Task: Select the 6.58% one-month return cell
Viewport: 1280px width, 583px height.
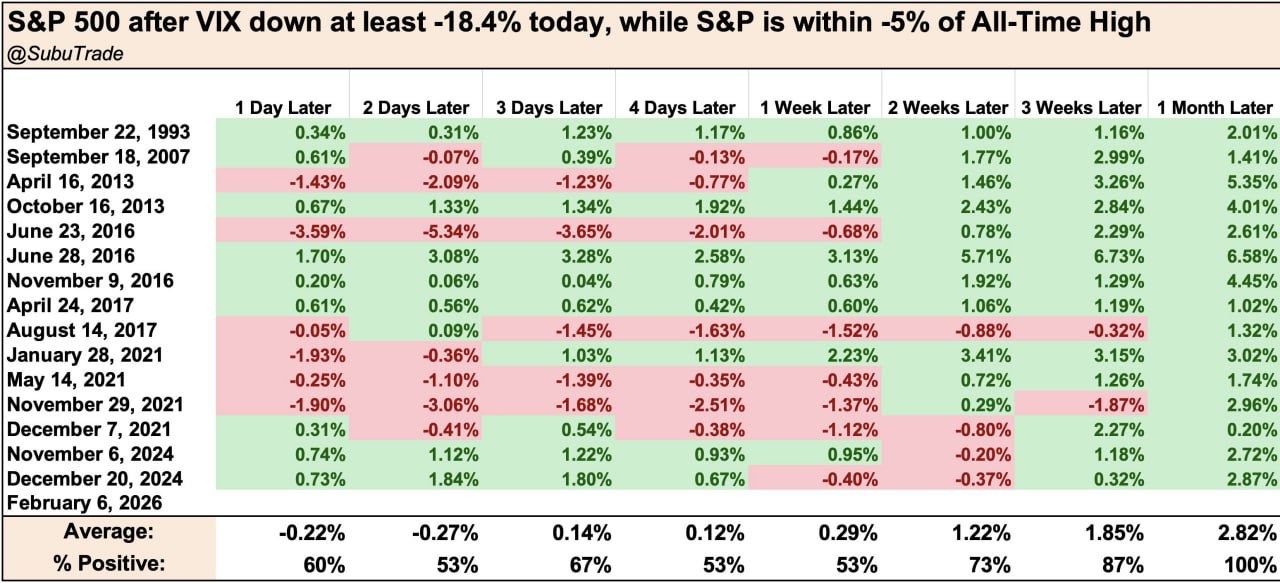Action: click(x=1250, y=256)
